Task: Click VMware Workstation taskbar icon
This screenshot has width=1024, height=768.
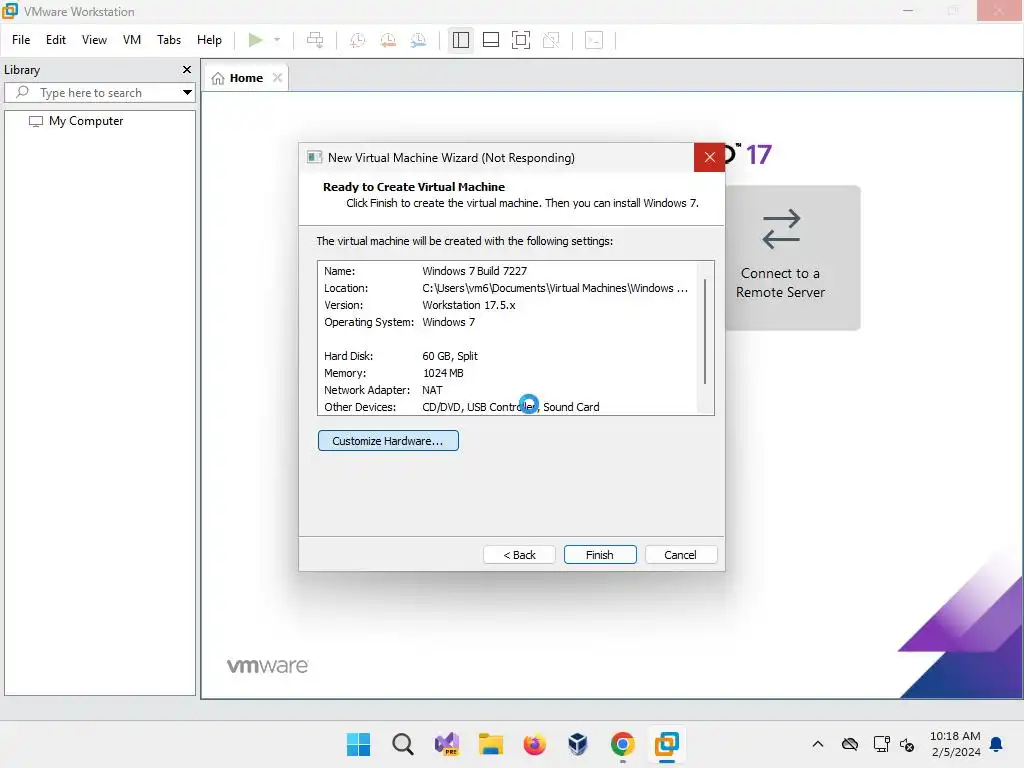Action: click(x=667, y=744)
